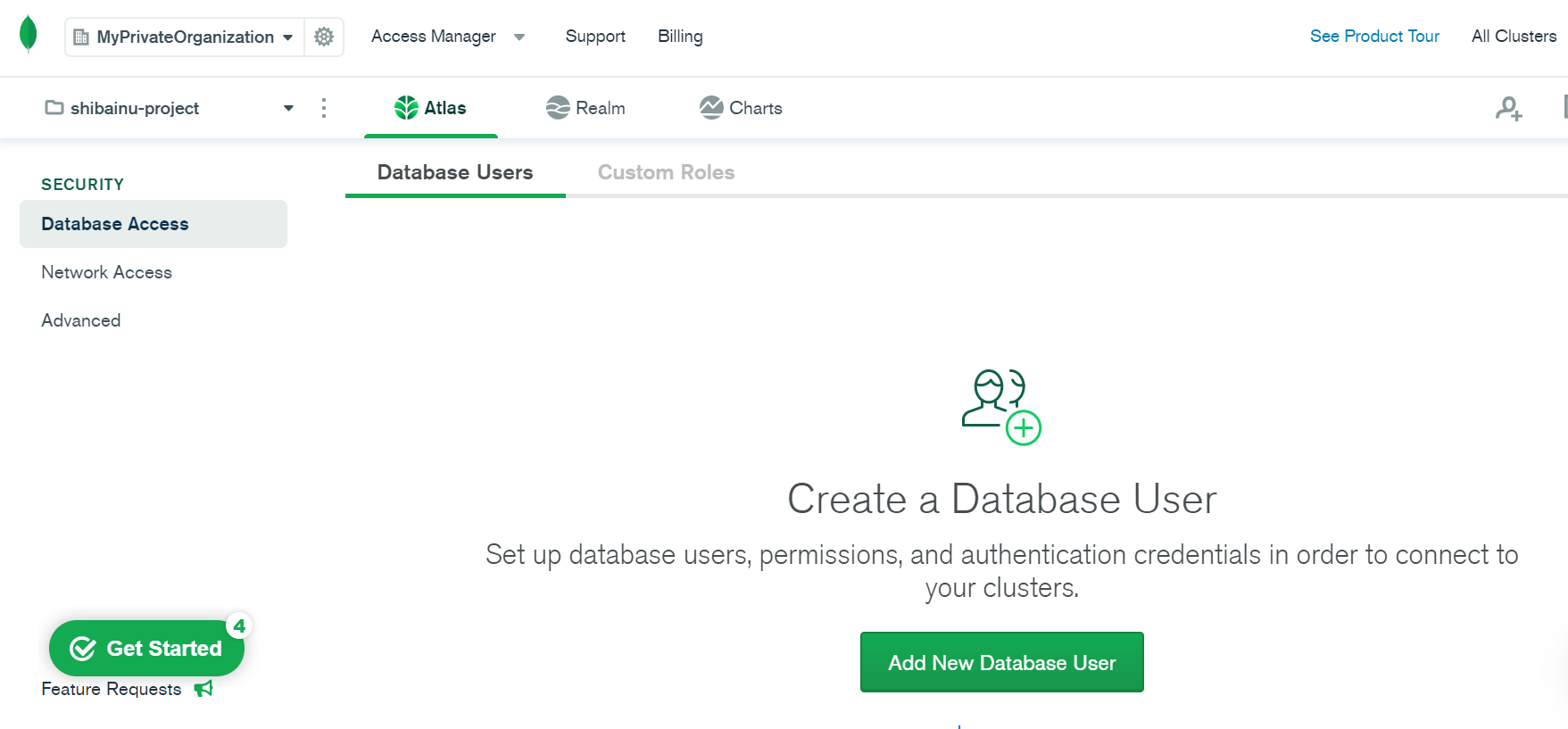Click the MongoDB leaf logo
The height and width of the screenshot is (729, 1568).
[x=28, y=35]
